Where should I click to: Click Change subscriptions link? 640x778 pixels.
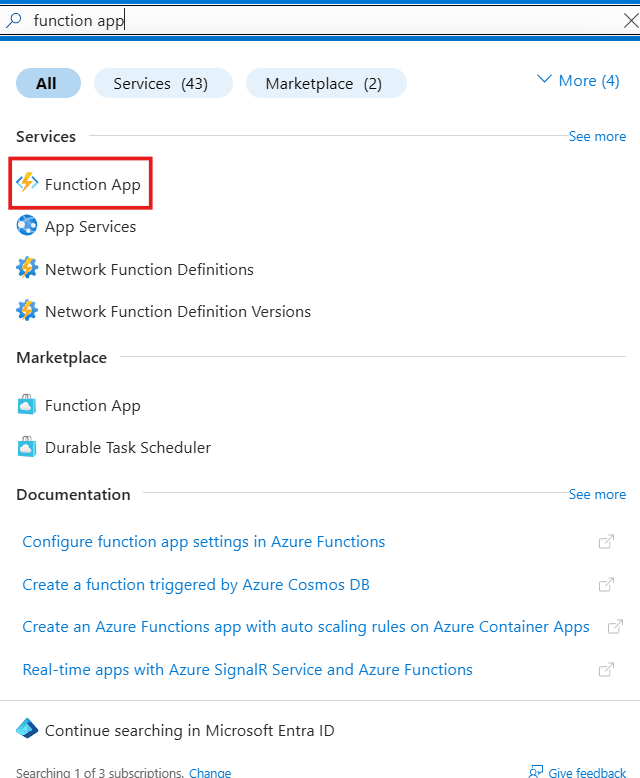210,773
